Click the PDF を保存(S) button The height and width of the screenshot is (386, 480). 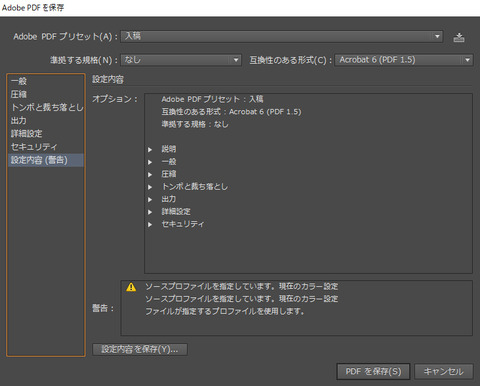tap(373, 371)
